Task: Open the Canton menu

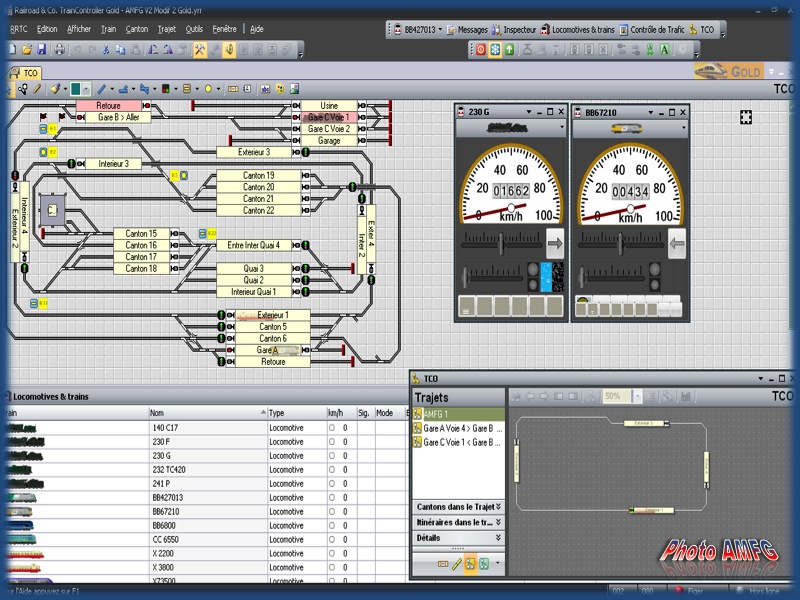Action: (x=137, y=29)
